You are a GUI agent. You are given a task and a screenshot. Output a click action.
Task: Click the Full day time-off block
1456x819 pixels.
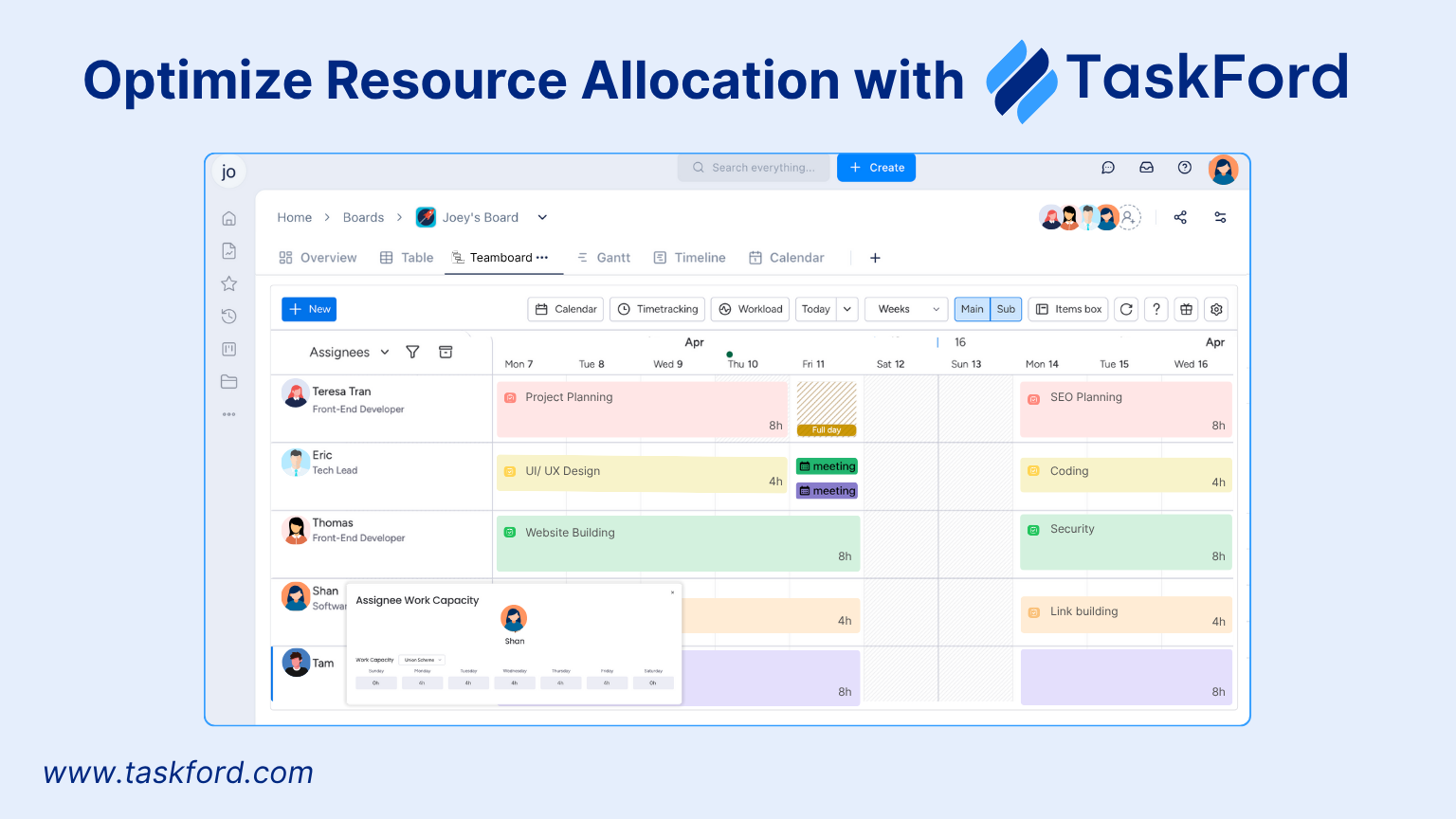coord(827,409)
